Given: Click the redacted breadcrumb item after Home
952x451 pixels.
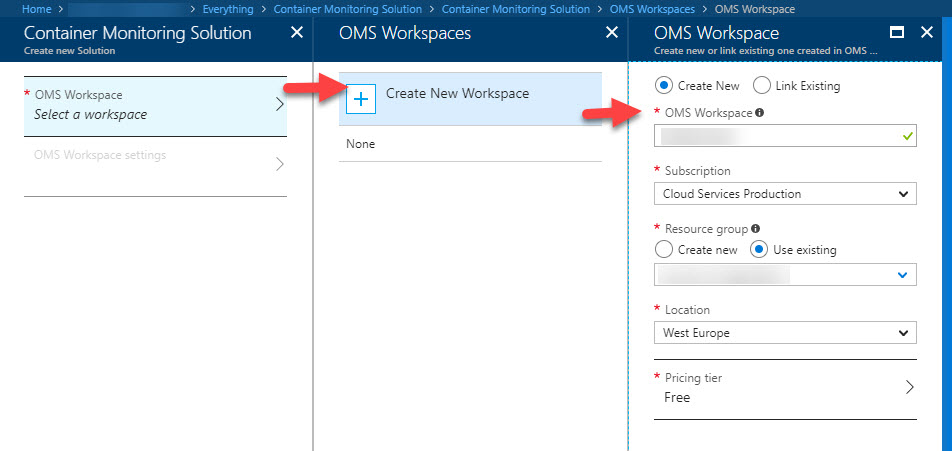Looking at the screenshot, I should point(127,9).
